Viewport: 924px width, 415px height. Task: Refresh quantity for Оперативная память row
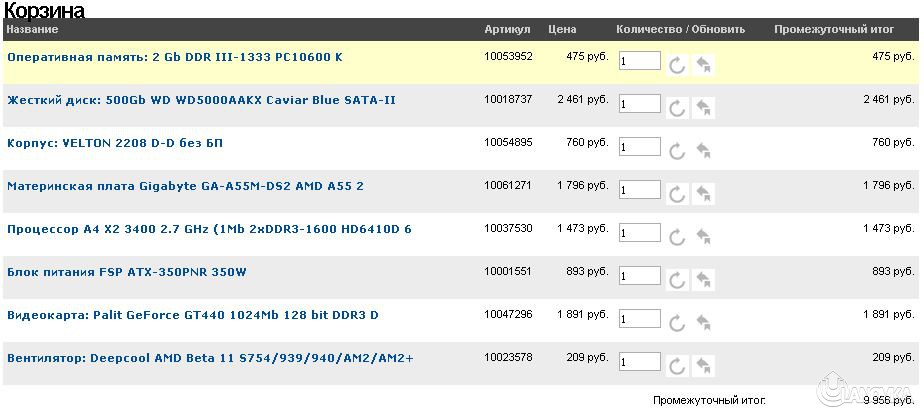pyautogui.click(x=677, y=65)
